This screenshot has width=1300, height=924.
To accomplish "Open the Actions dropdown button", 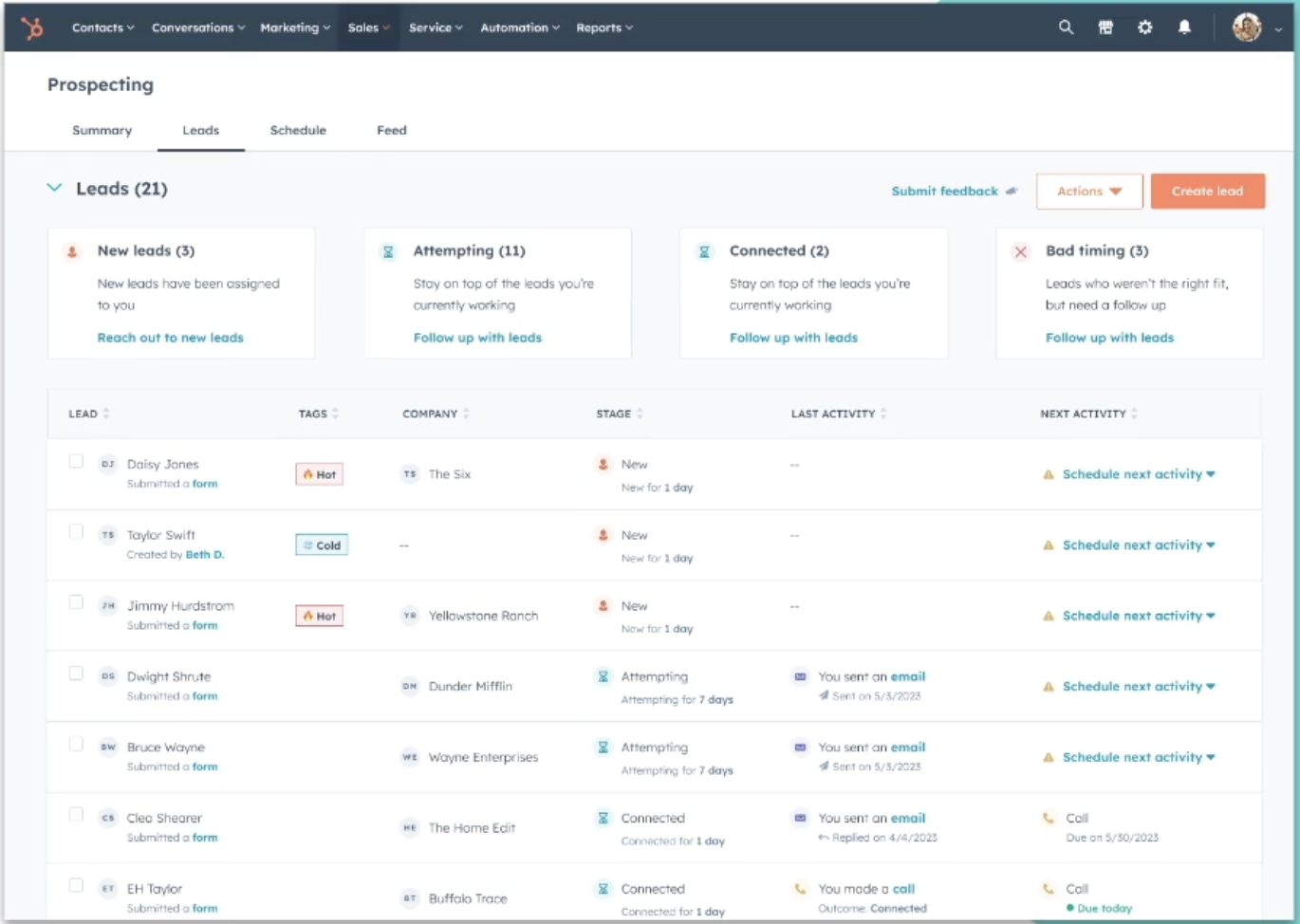I will click(1088, 192).
